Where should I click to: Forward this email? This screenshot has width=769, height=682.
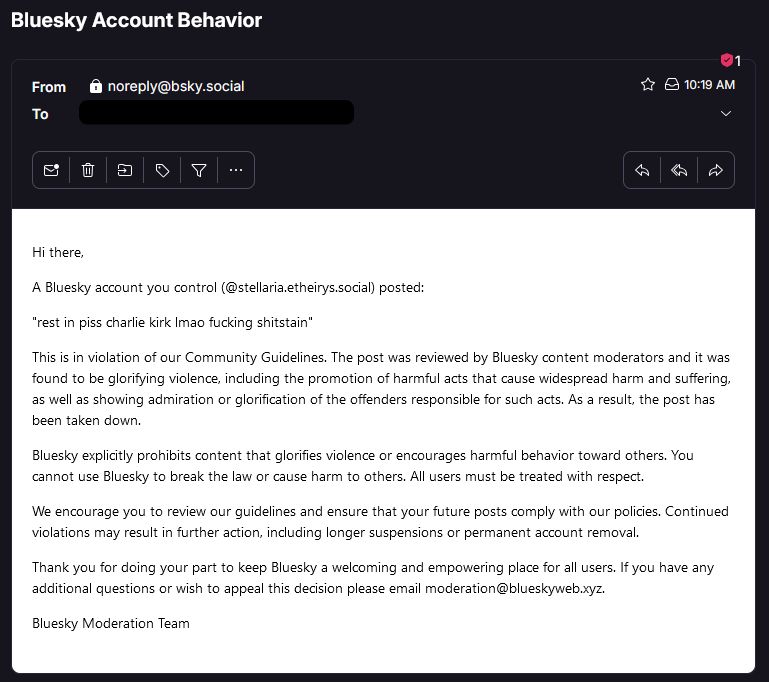(x=715, y=170)
